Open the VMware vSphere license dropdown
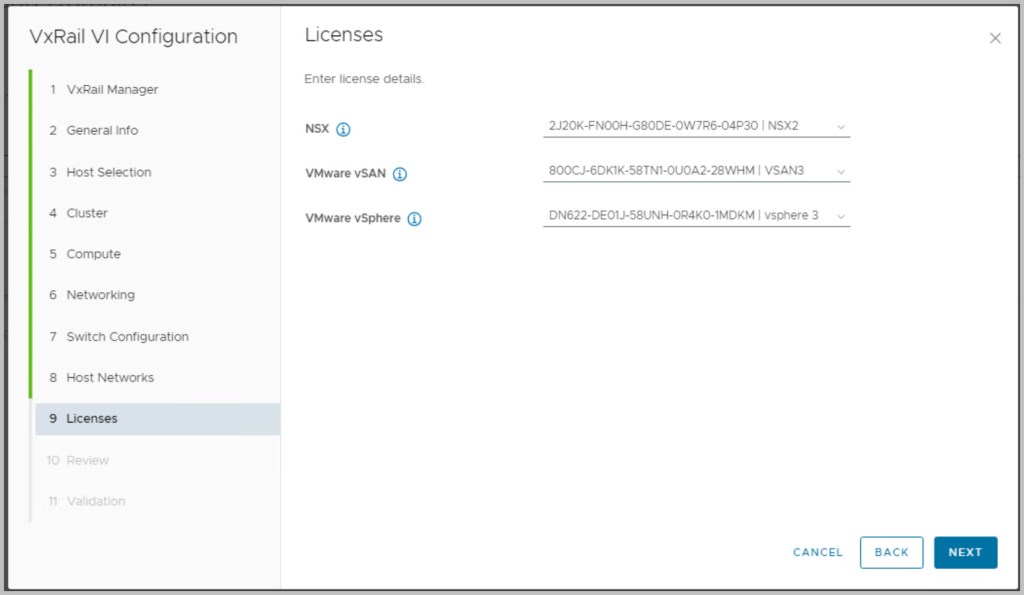The image size is (1024, 595). [696, 216]
